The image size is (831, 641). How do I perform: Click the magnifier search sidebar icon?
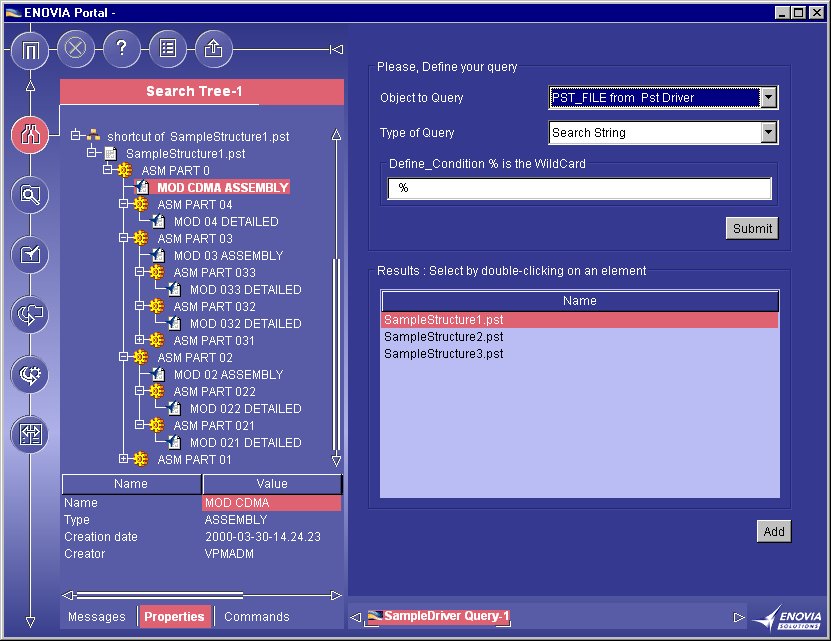[30, 195]
